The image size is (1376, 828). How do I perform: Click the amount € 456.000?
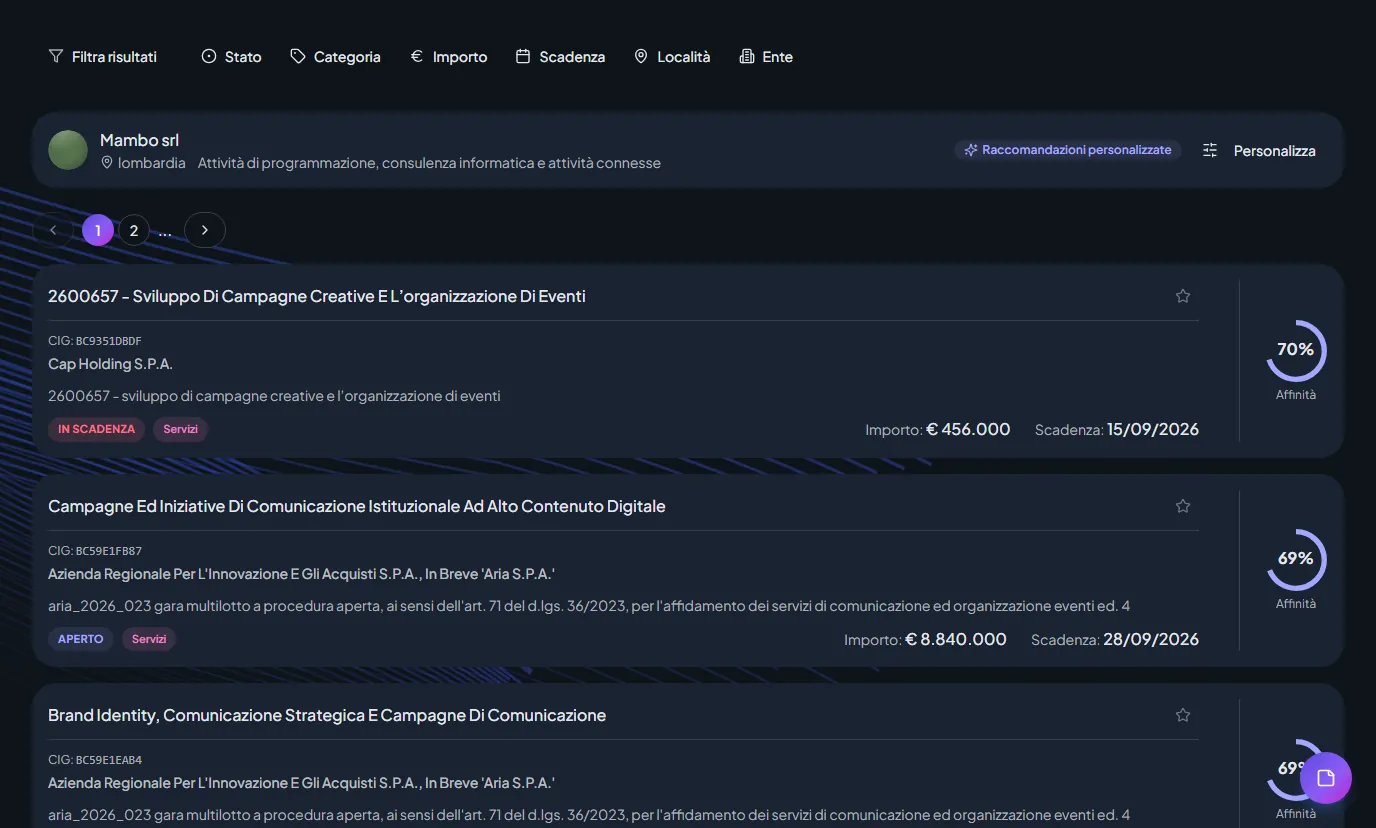(x=968, y=429)
